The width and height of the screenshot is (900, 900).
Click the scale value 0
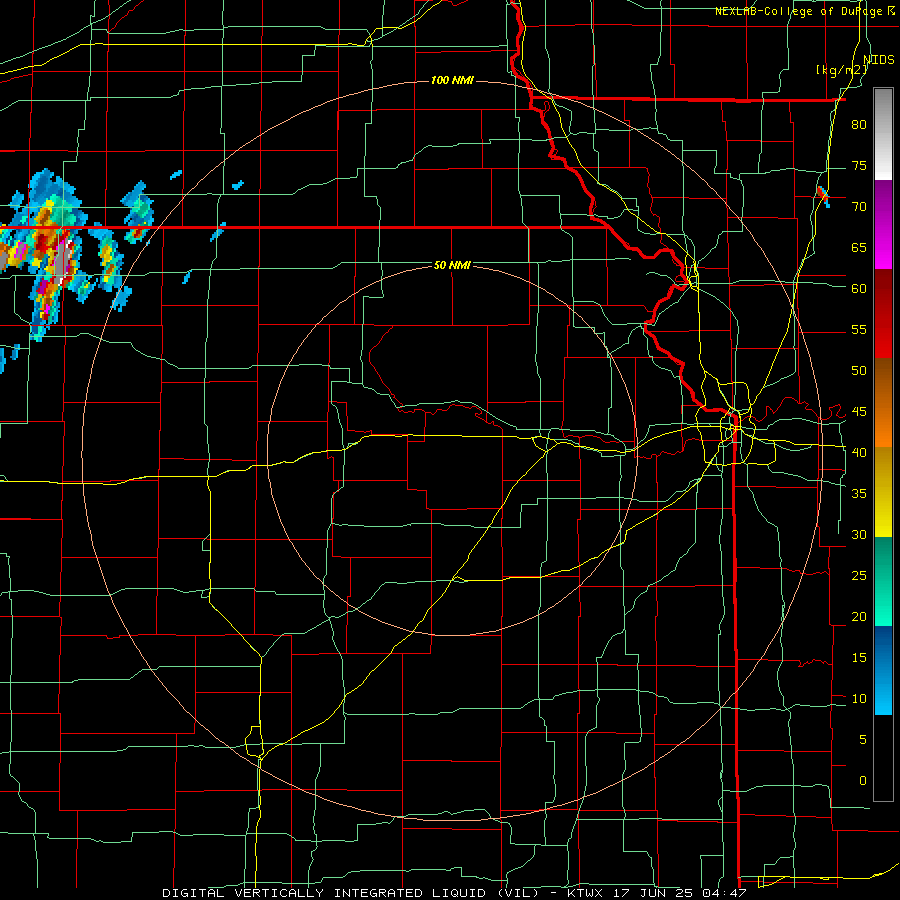863,781
